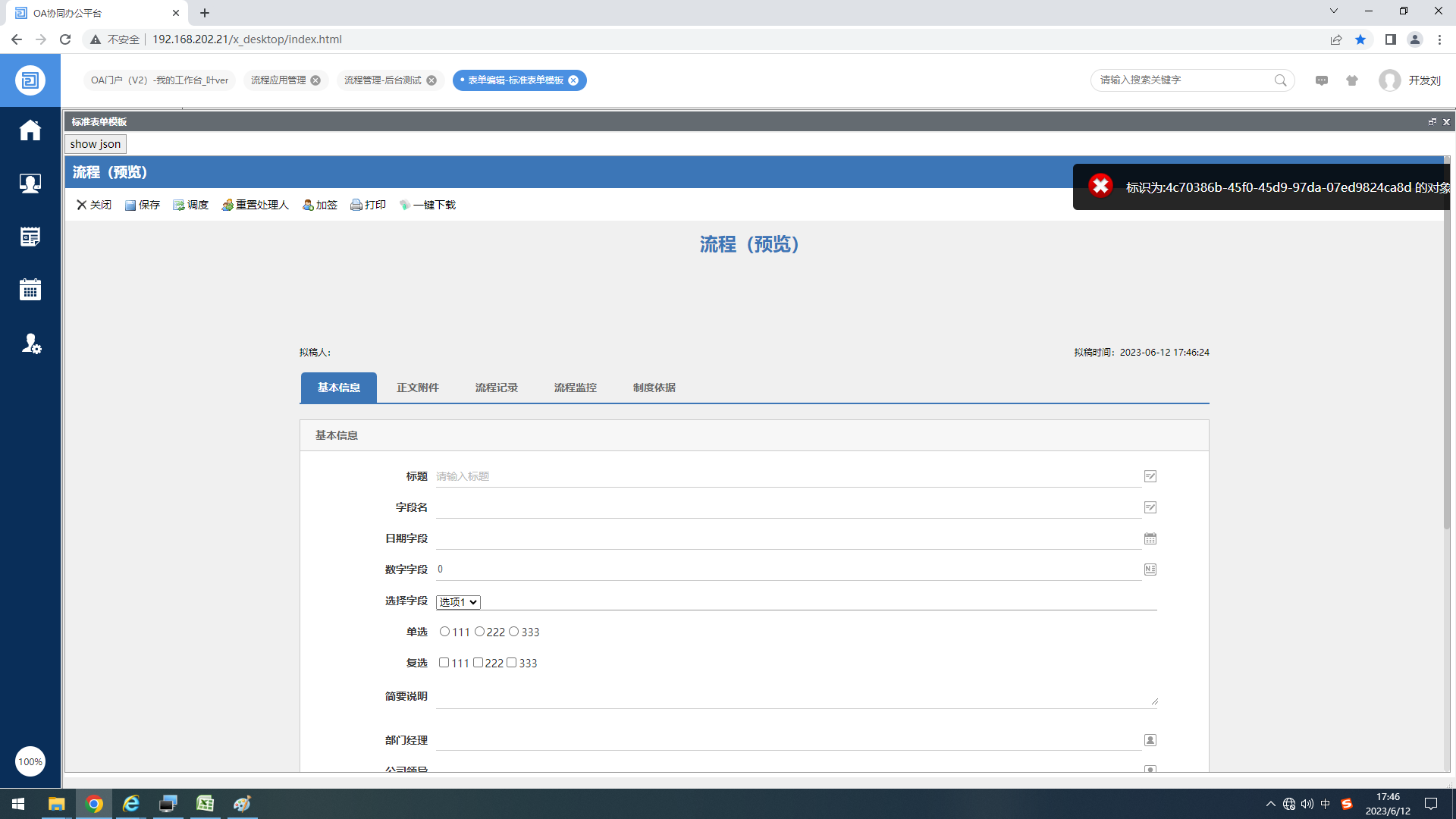Select the 222 radio button in 单选

(x=479, y=632)
